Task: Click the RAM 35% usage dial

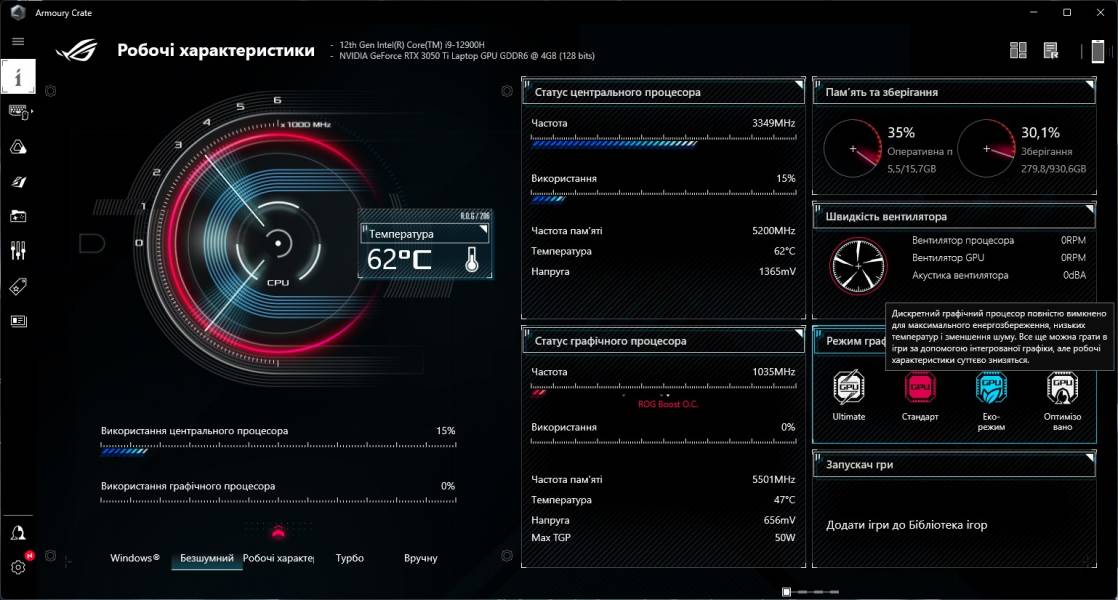Action: click(x=853, y=149)
